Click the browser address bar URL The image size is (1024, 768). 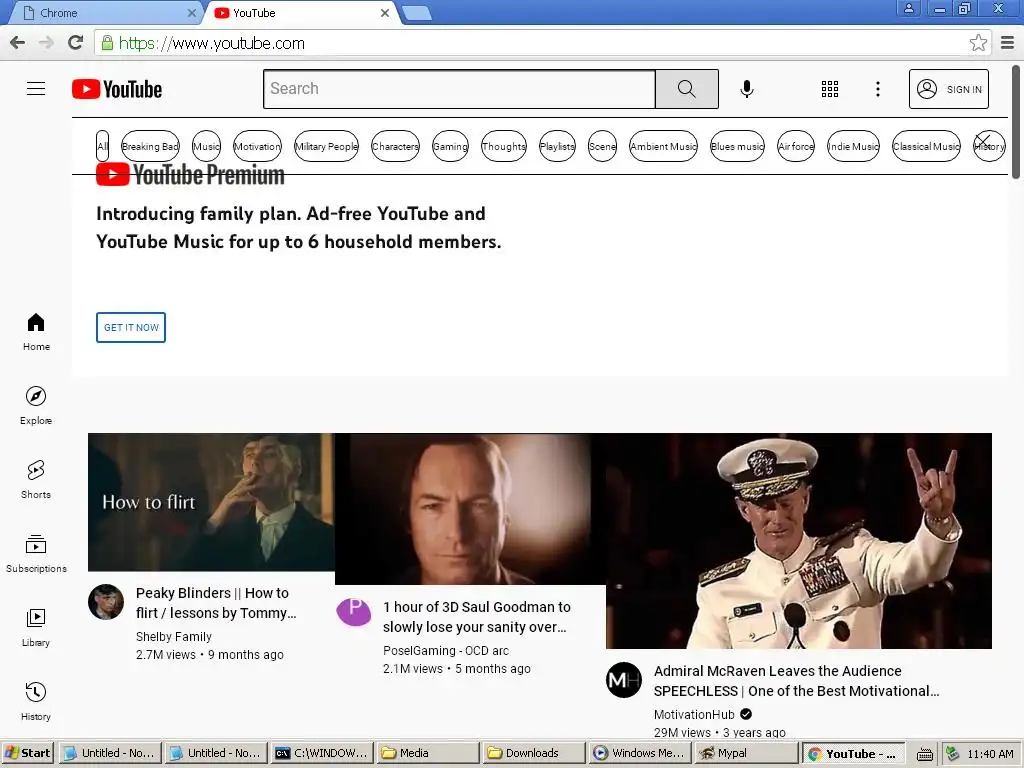coord(212,43)
